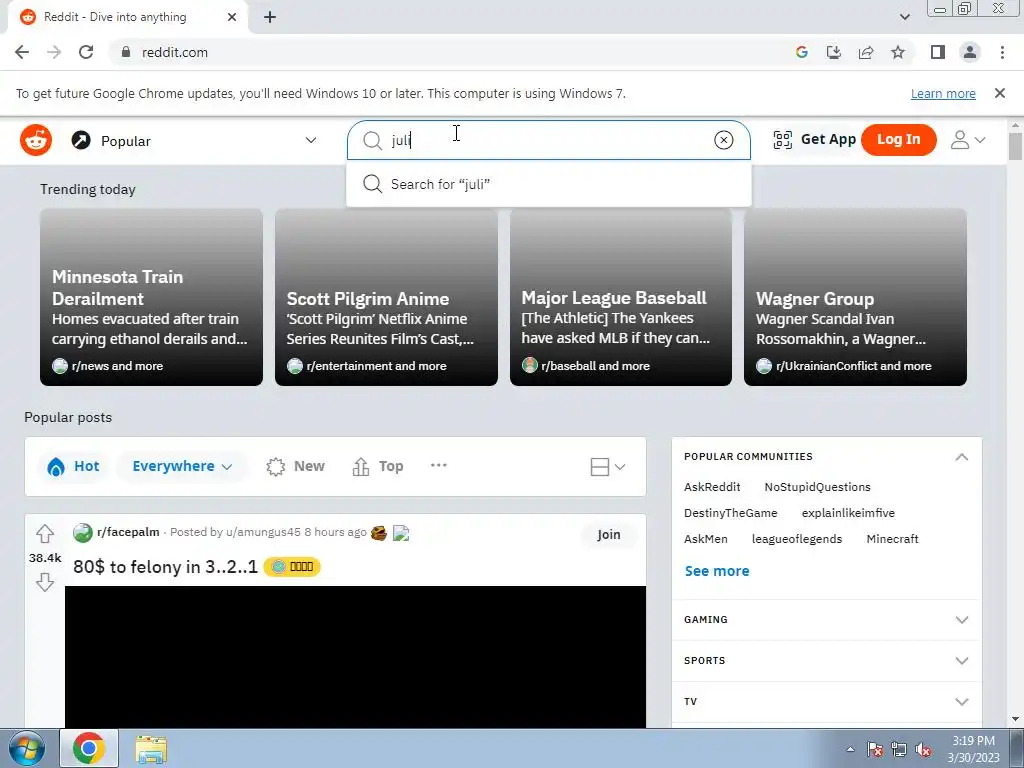
Task: Click the Log In button
Action: click(899, 140)
